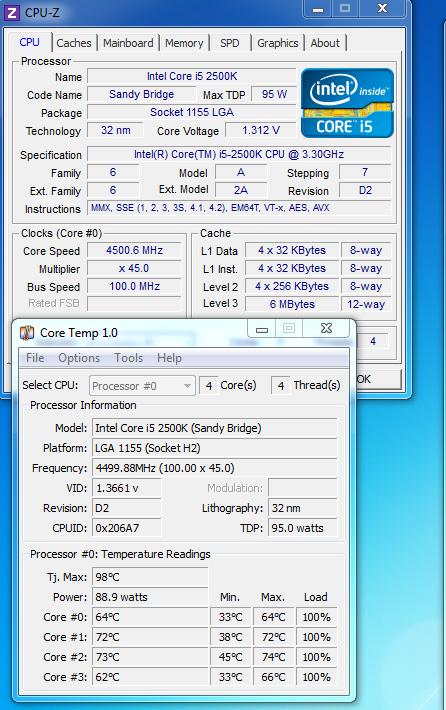Click the processor Name field Intel Core i5 2500K
446x710 pixels.
[192, 77]
